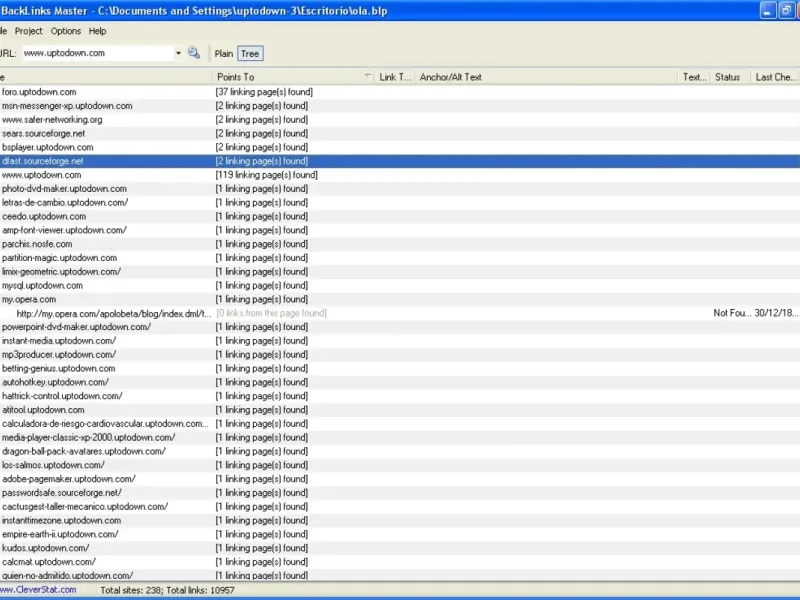Switch to Plain view mode
Screen dimensions: 800x600
pos(223,54)
